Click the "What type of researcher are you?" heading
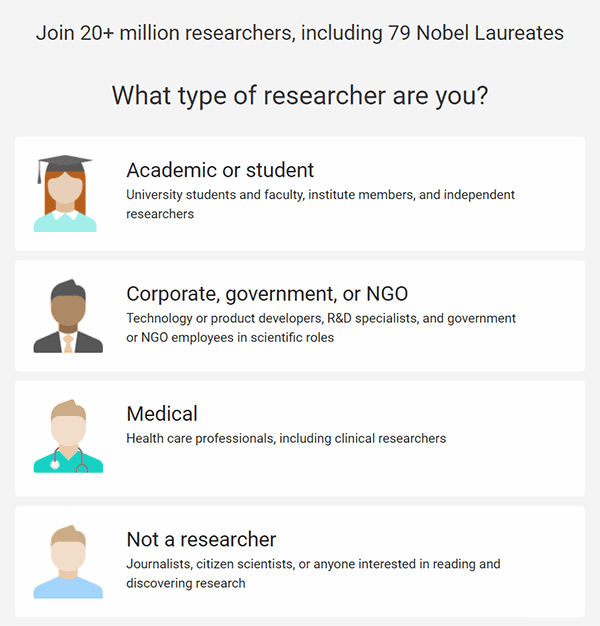Image resolution: width=600 pixels, height=626 pixels. tap(300, 96)
